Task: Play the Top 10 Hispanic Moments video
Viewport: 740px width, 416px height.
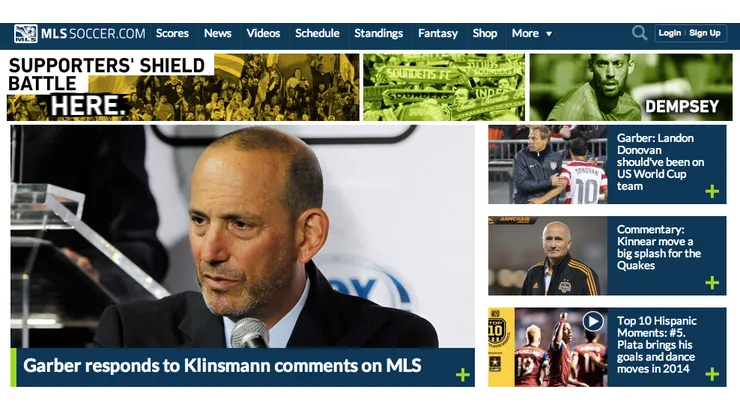Action: click(x=593, y=322)
